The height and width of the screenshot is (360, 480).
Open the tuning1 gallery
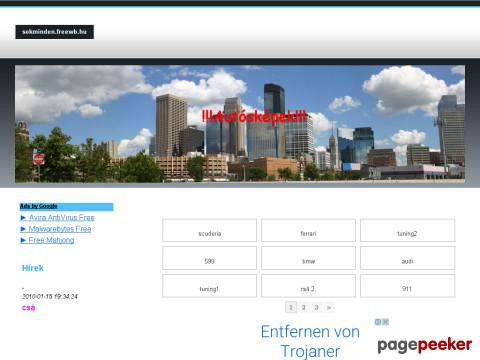pos(210,286)
